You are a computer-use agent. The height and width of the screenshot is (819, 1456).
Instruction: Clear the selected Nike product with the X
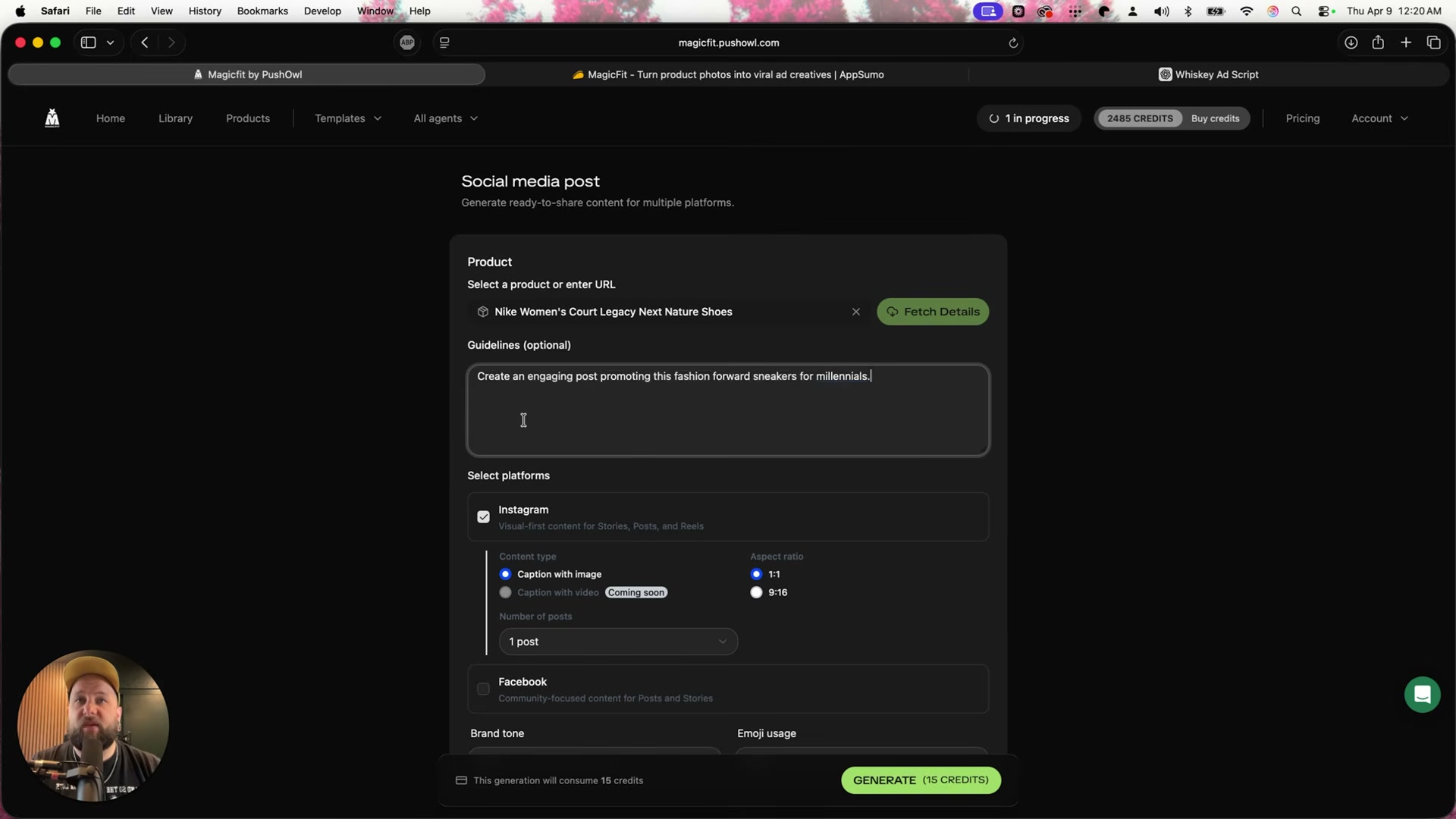coord(856,312)
